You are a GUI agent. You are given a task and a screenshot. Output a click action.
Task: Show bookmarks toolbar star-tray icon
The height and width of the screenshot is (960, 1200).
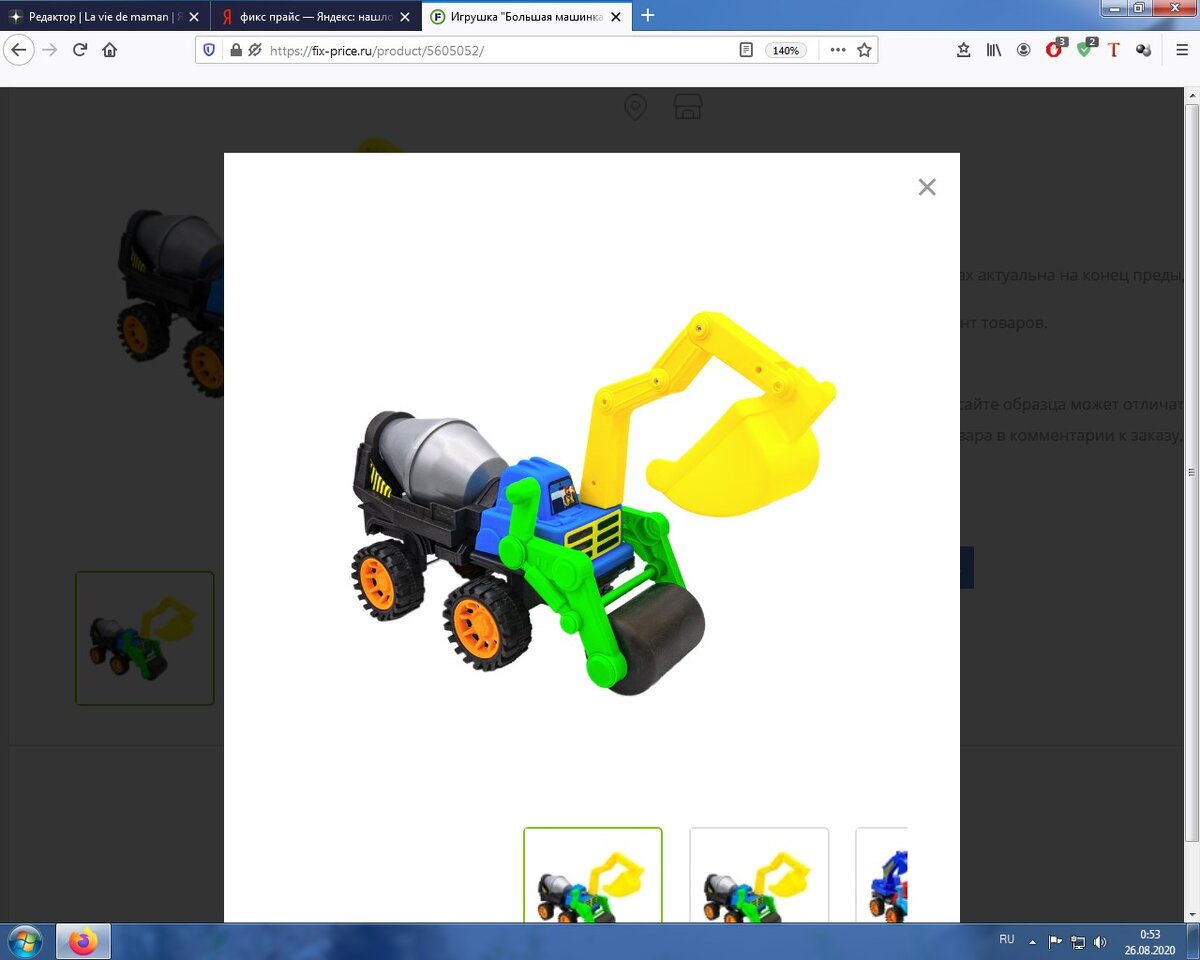coord(964,50)
